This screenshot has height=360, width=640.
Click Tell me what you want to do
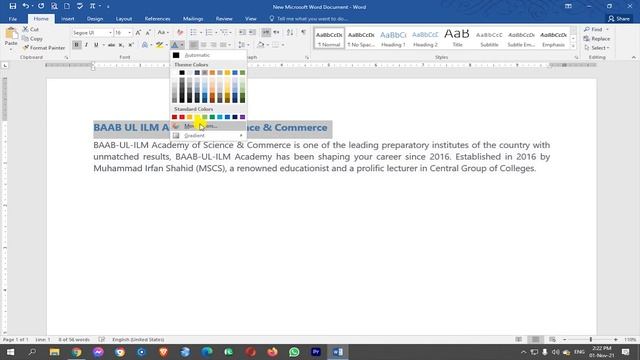click(x=309, y=19)
